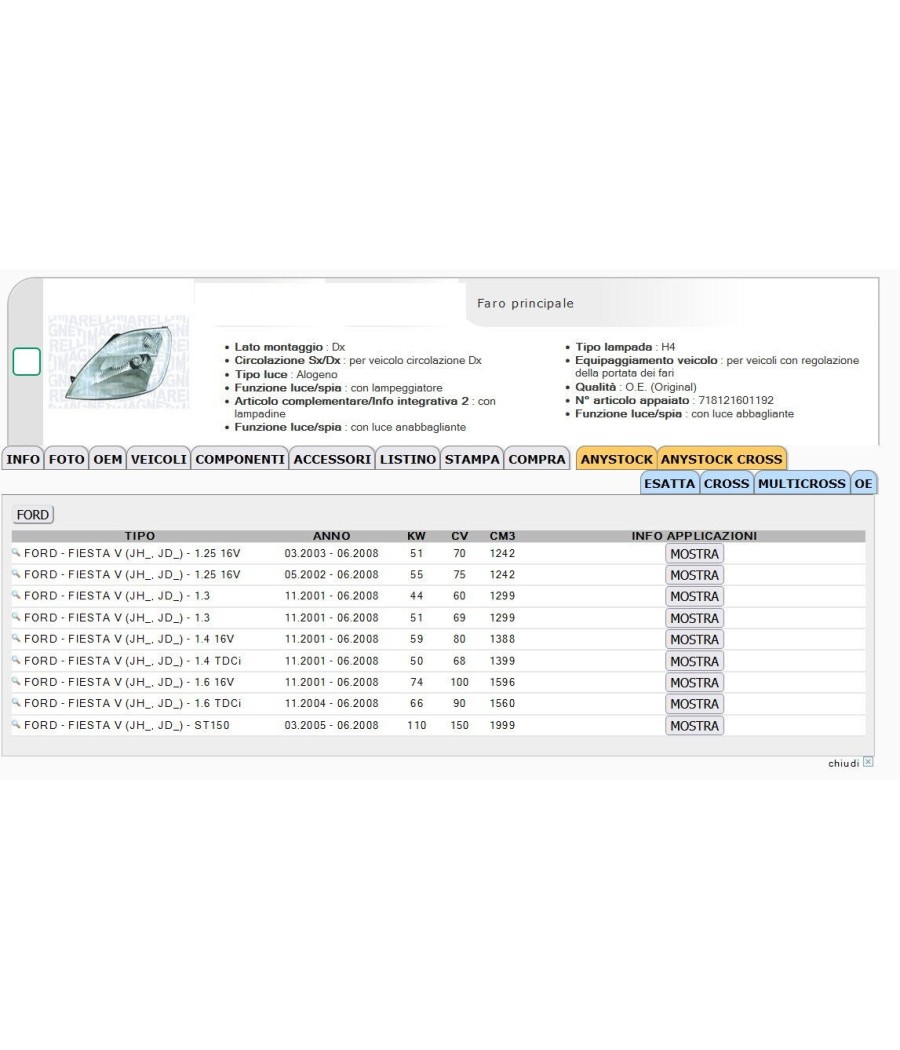900x1050 pixels.
Task: Switch to the INFO tab
Action: point(23,459)
